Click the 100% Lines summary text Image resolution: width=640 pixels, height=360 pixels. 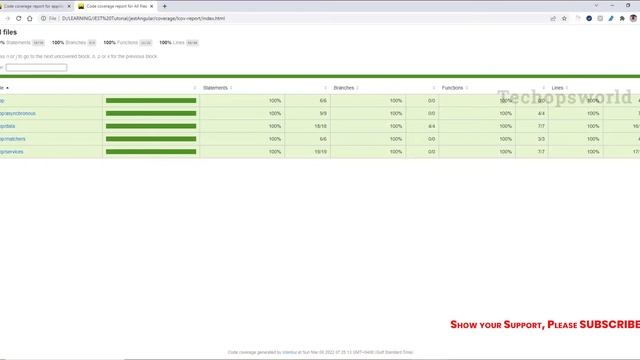coord(172,42)
